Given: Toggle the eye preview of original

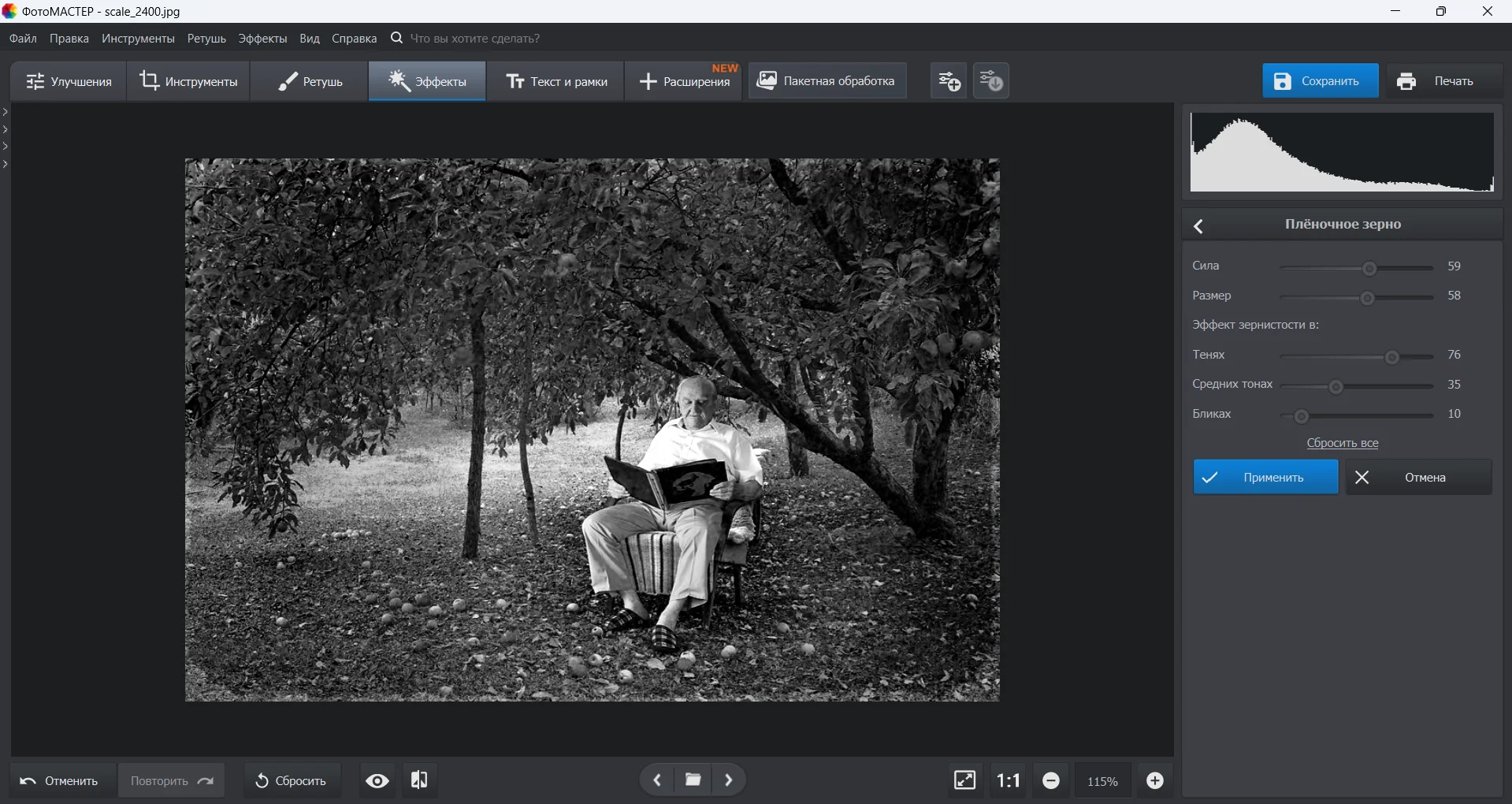Looking at the screenshot, I should pyautogui.click(x=377, y=780).
